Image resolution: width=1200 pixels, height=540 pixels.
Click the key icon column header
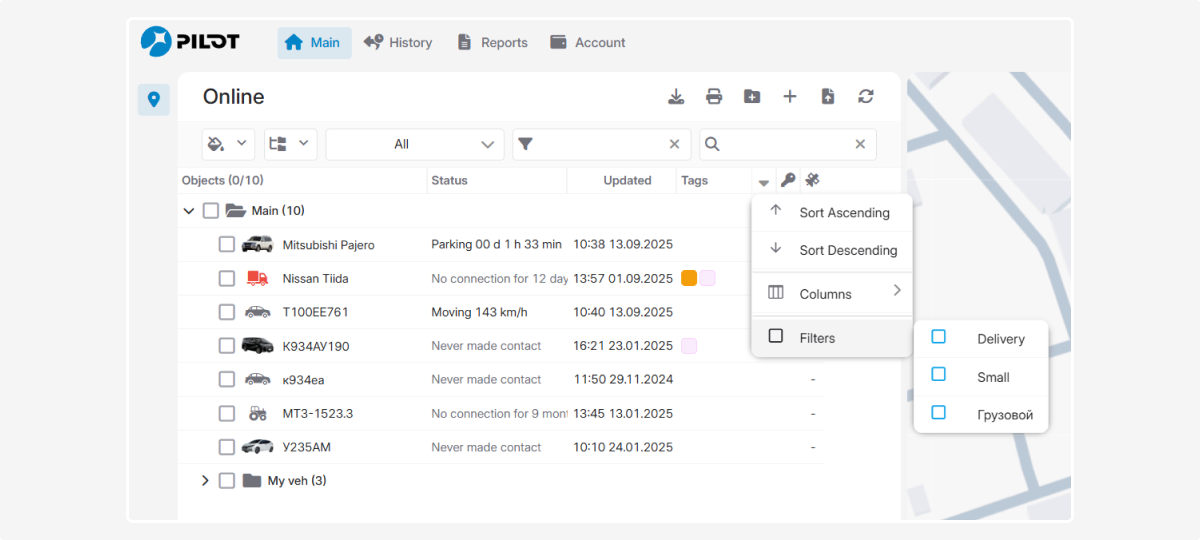click(x=788, y=181)
